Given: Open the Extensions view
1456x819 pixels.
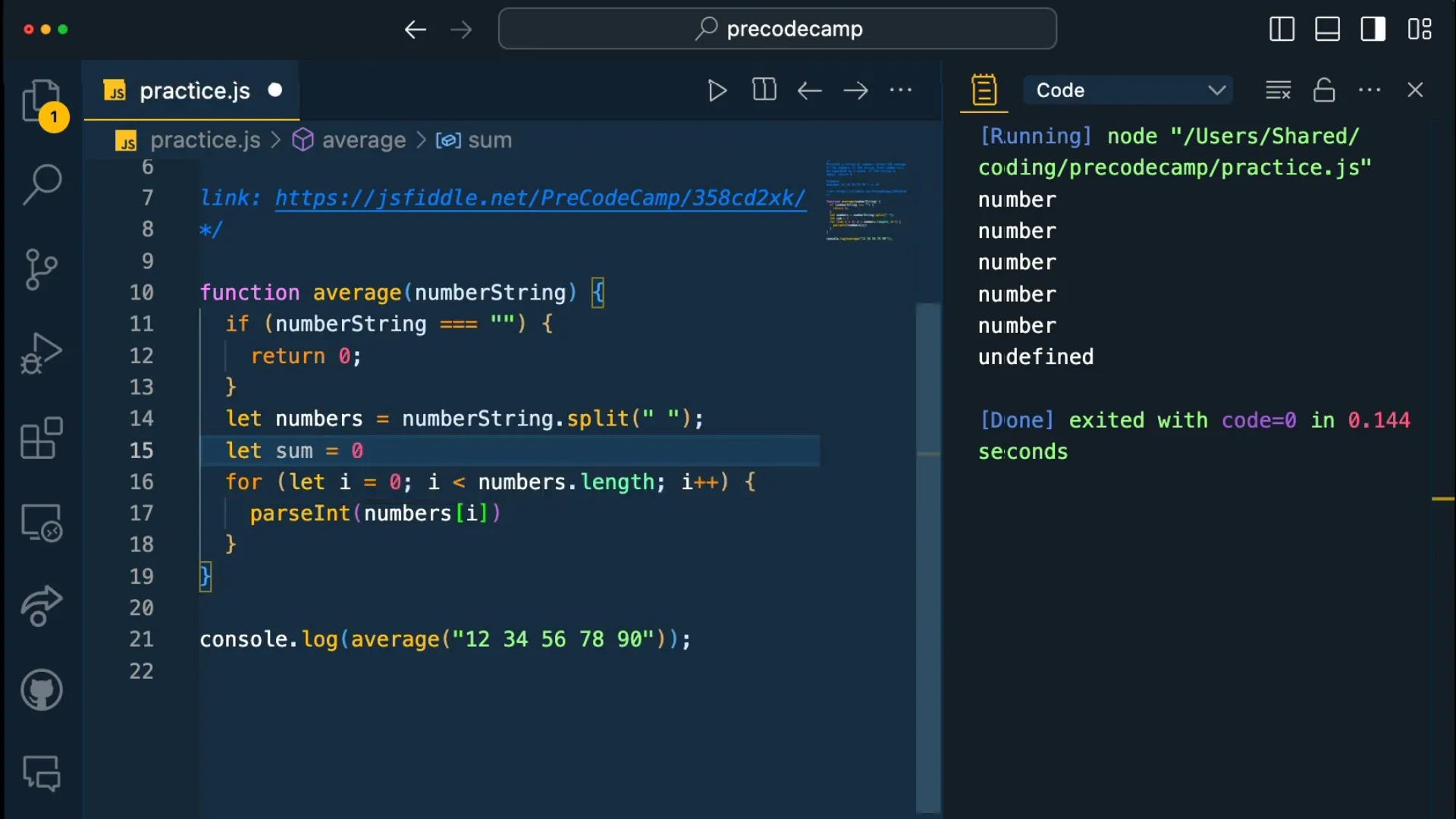Looking at the screenshot, I should (x=41, y=438).
